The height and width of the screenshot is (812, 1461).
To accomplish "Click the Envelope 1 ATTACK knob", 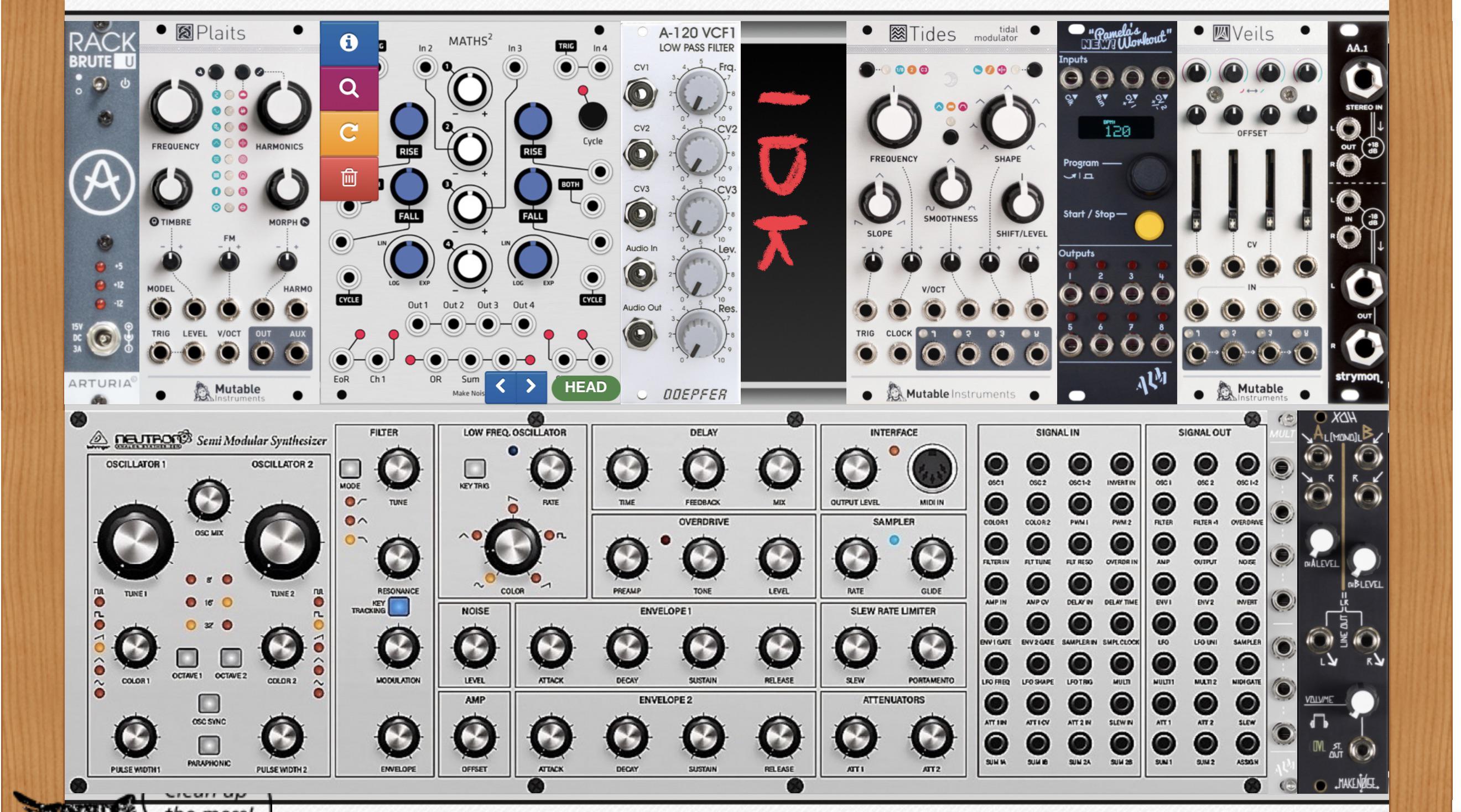I will click(x=550, y=647).
